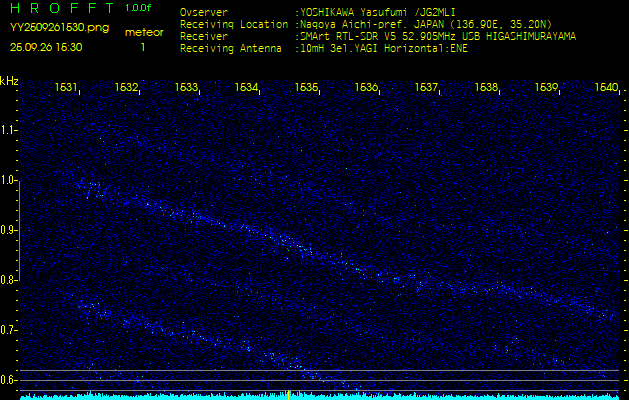
Task: Click the 0.7 frequency axis label
Action: [10, 329]
